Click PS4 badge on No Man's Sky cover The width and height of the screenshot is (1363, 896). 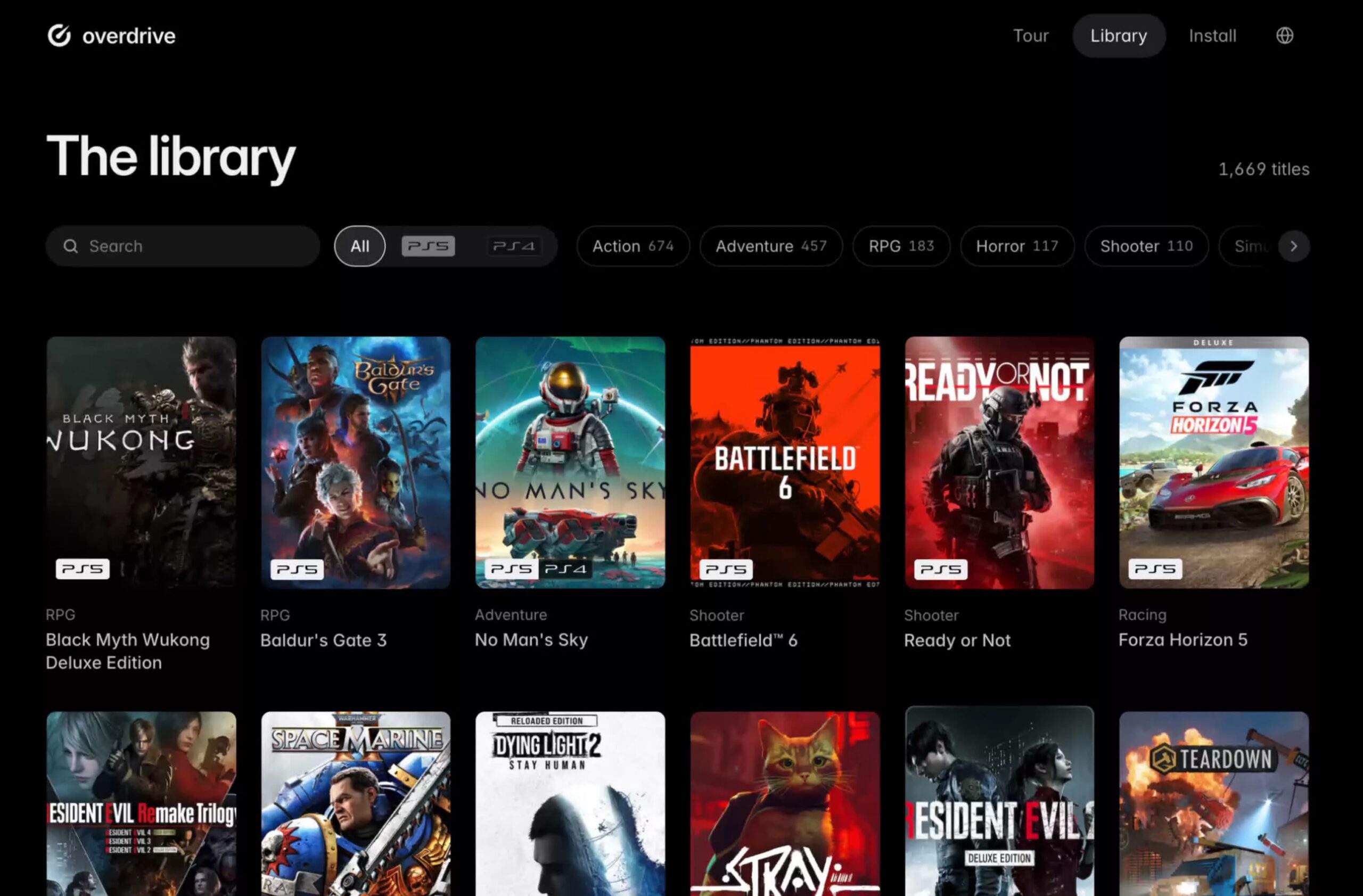565,569
